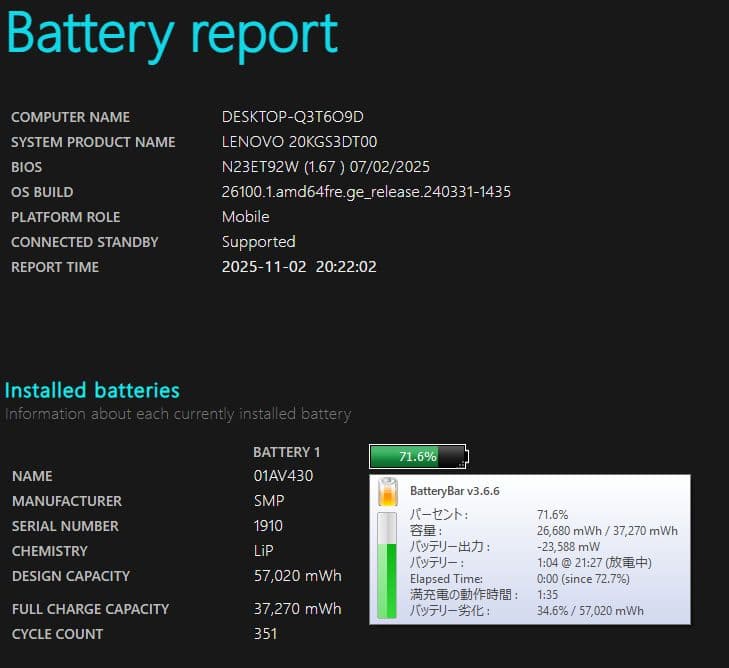Viewport: 729px width, 668px height.
Task: Click the PLATFORM ROLE label
Action: pos(66,217)
